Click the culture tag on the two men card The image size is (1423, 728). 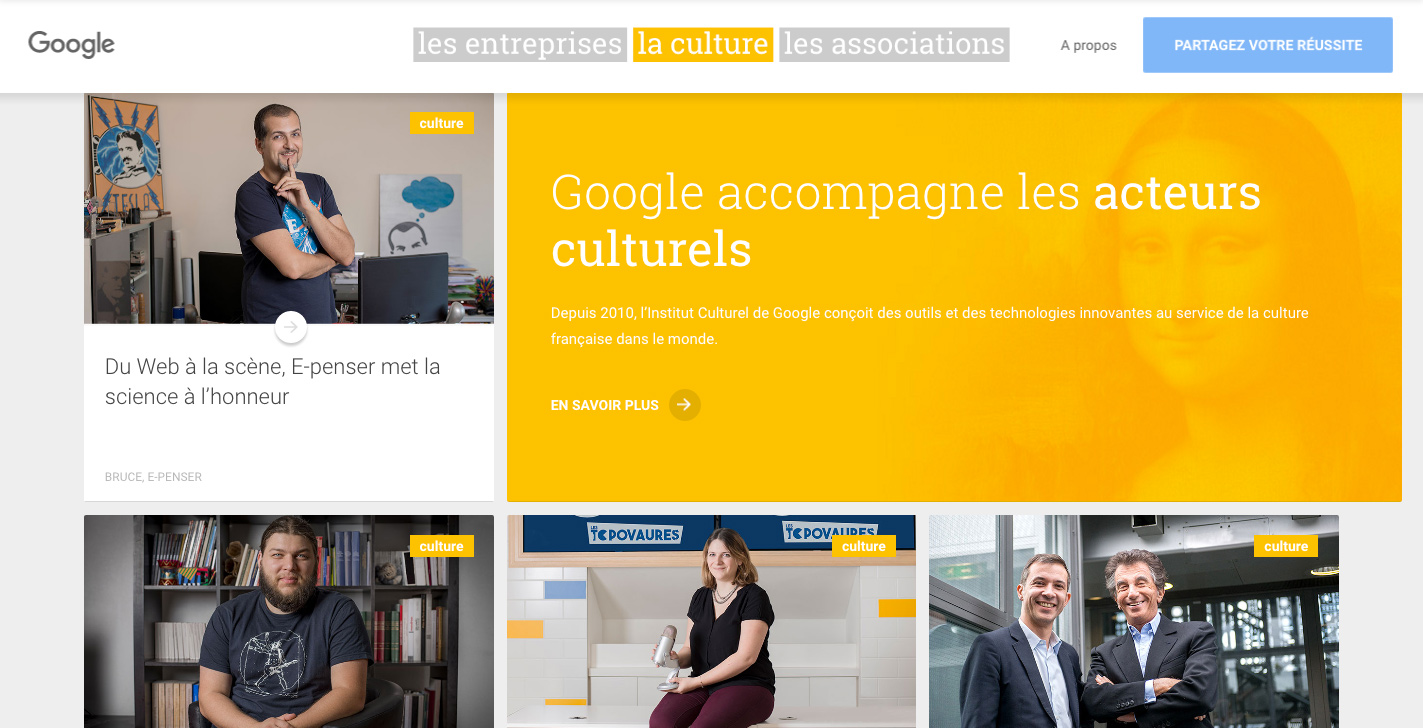click(1286, 546)
